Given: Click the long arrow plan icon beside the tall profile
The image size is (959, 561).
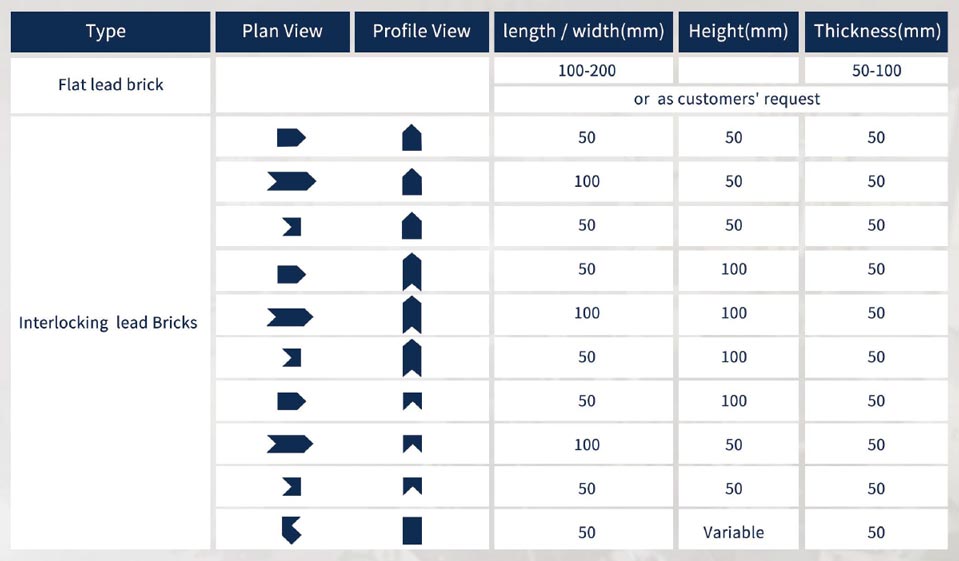Looking at the screenshot, I should coord(290,317).
